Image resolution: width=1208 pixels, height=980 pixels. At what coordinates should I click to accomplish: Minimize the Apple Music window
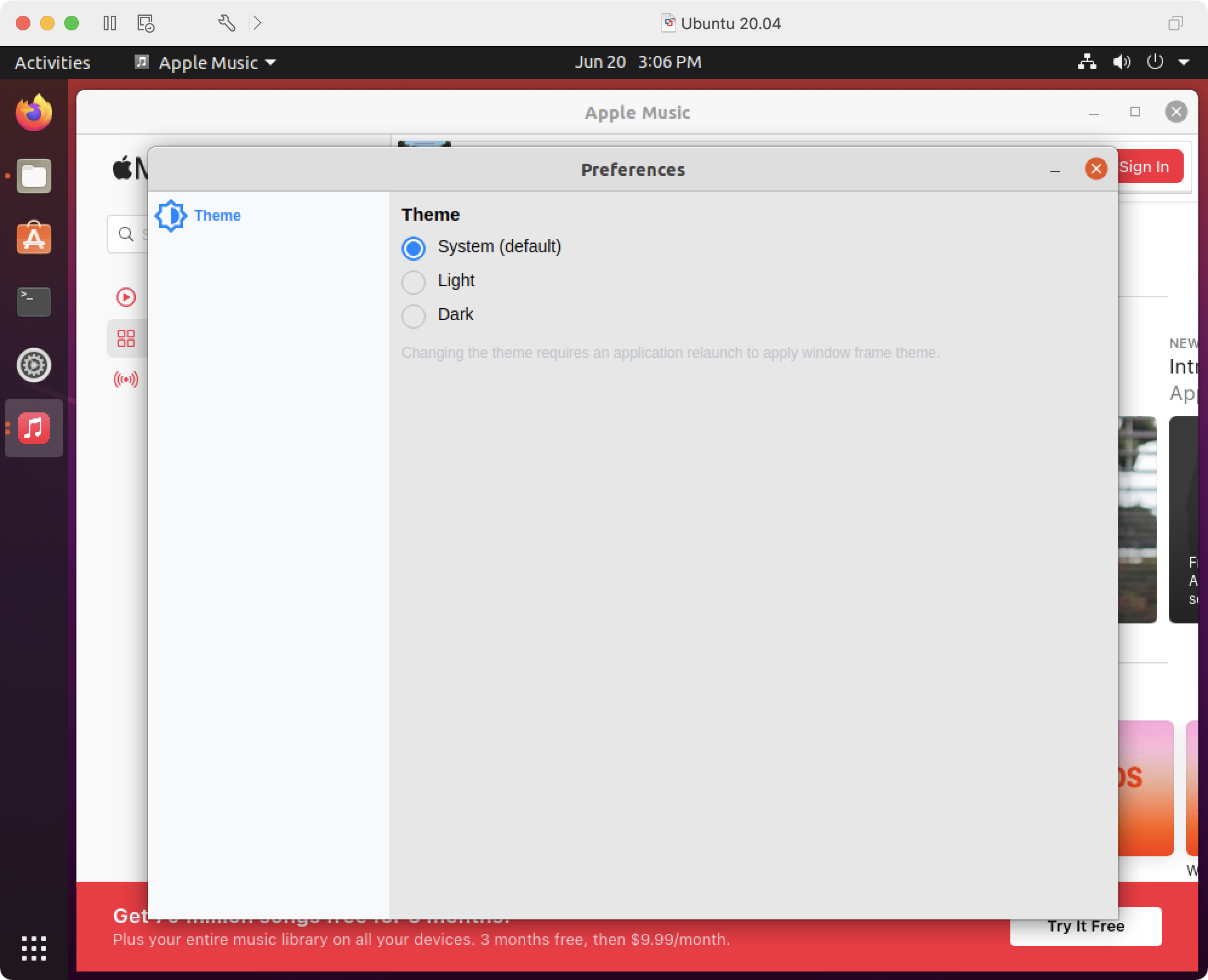[x=1094, y=113]
